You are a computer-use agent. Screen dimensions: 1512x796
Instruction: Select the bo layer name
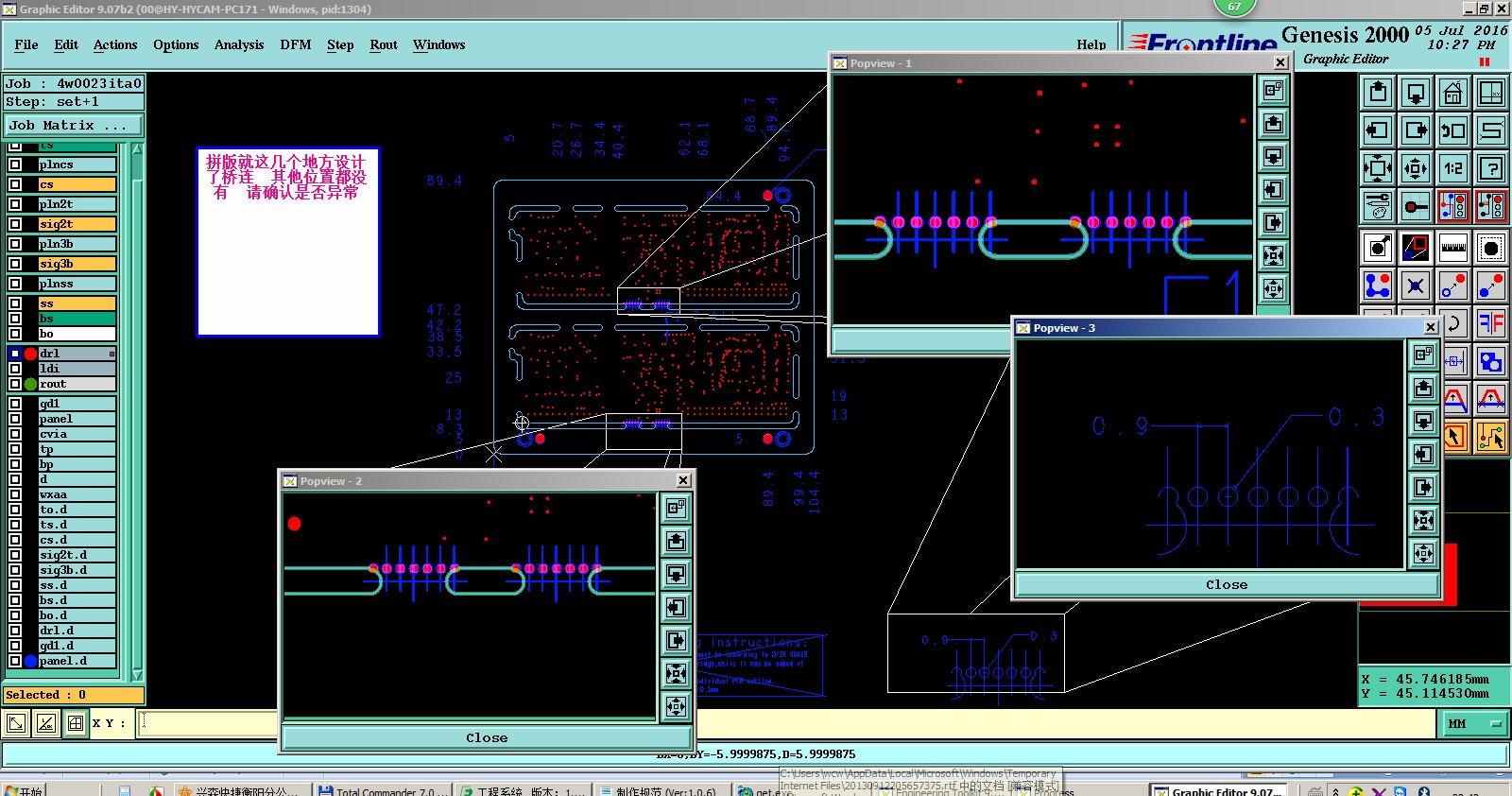pyautogui.click(x=77, y=334)
